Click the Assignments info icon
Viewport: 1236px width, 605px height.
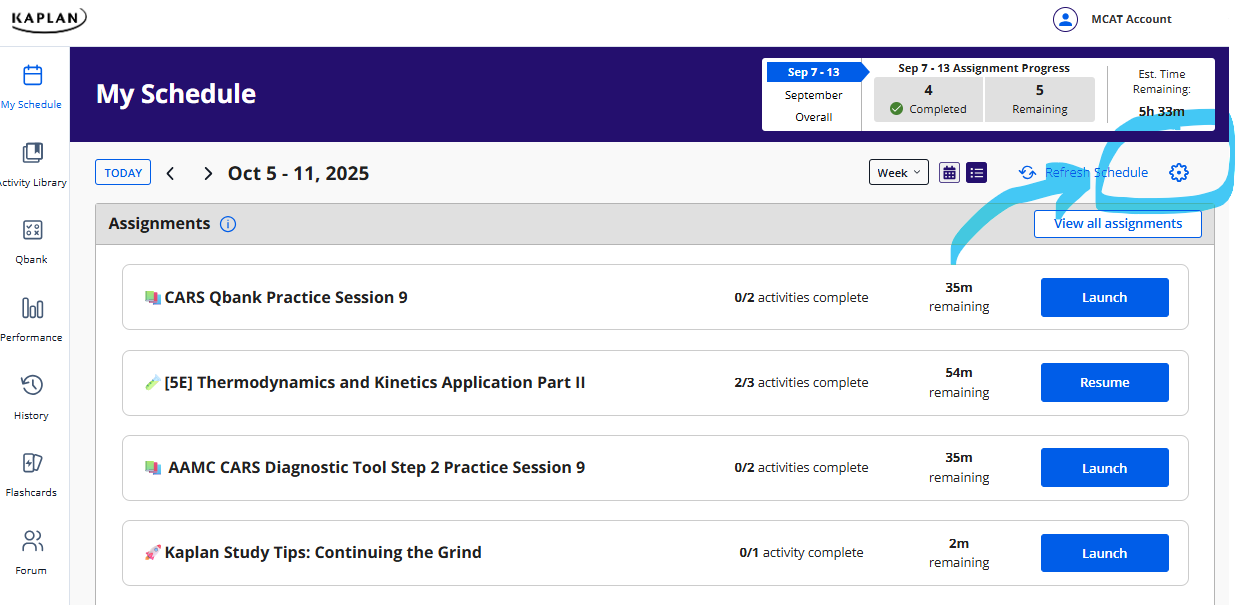pos(228,224)
